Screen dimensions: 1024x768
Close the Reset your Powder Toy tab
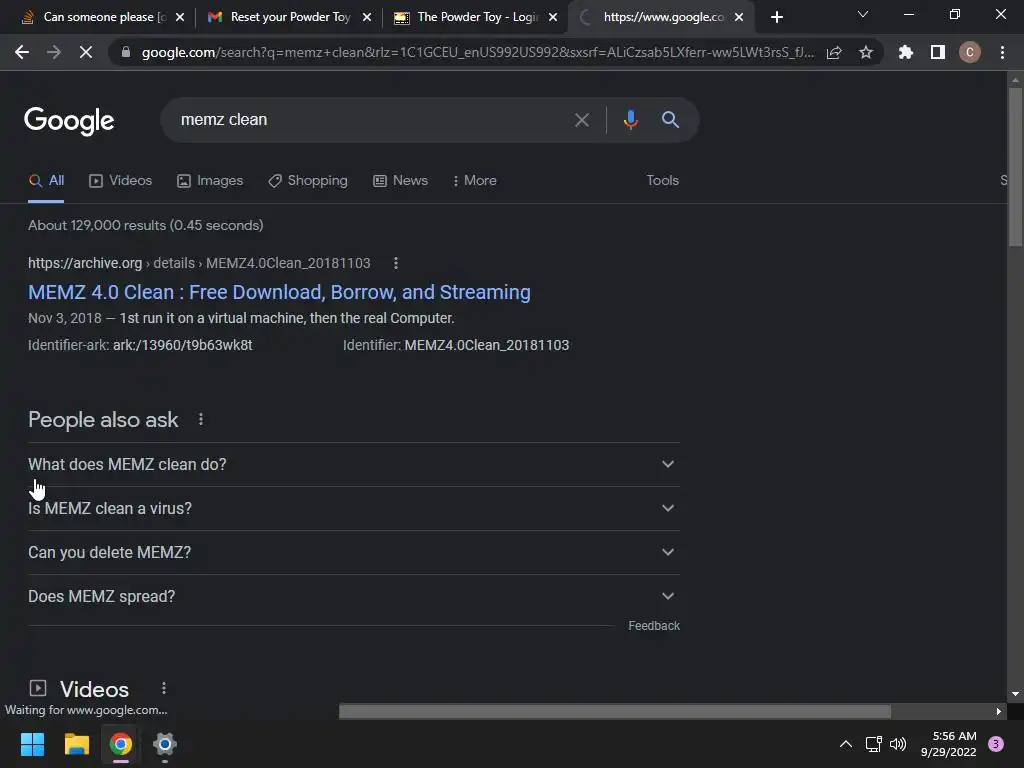coord(367,17)
